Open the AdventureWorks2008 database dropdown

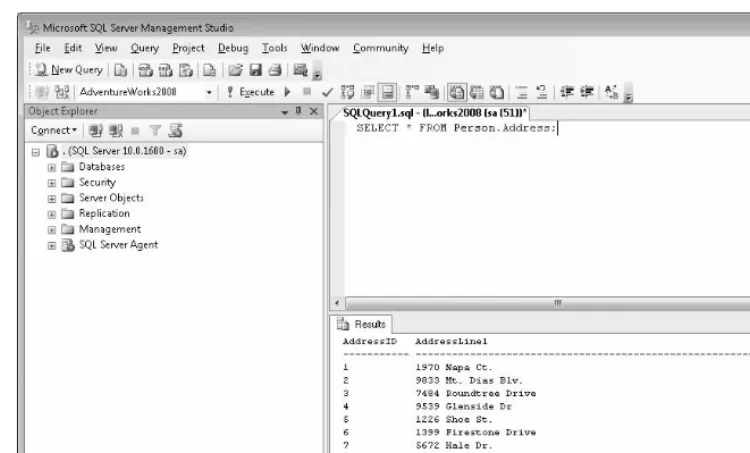point(209,92)
